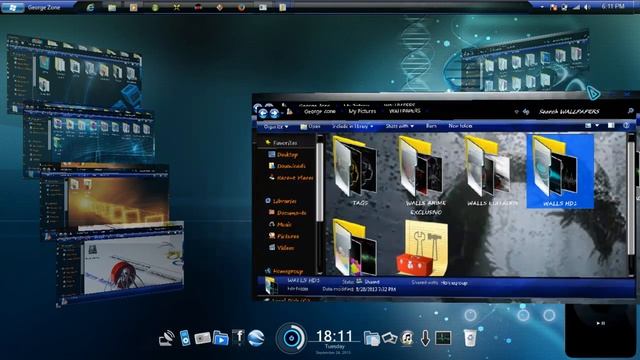
Task: Click play/pause on the media widget
Action: 601,323
